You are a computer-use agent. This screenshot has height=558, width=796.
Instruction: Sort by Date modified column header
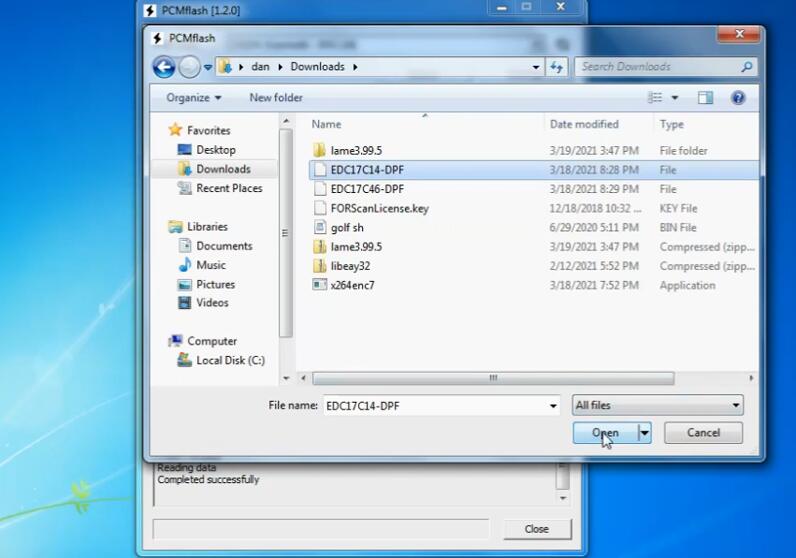(x=584, y=124)
